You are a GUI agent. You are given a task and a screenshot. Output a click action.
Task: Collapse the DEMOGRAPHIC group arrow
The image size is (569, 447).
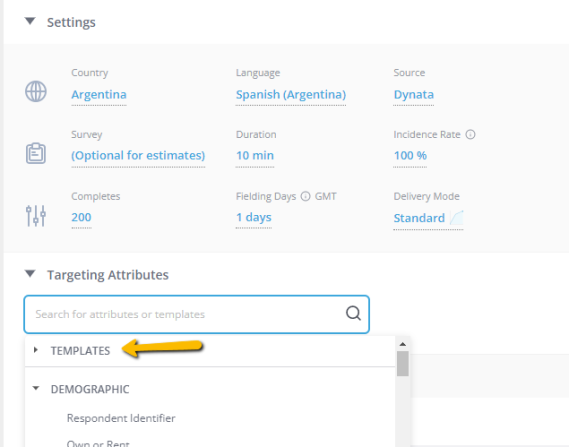coord(36,388)
